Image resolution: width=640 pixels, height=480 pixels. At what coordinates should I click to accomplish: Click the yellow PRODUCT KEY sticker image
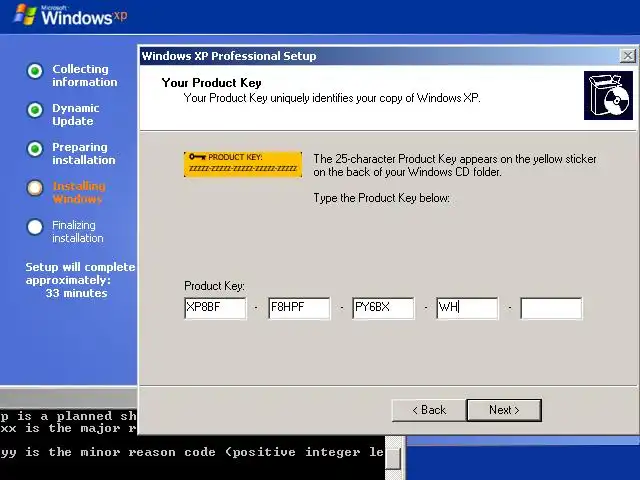(x=243, y=164)
